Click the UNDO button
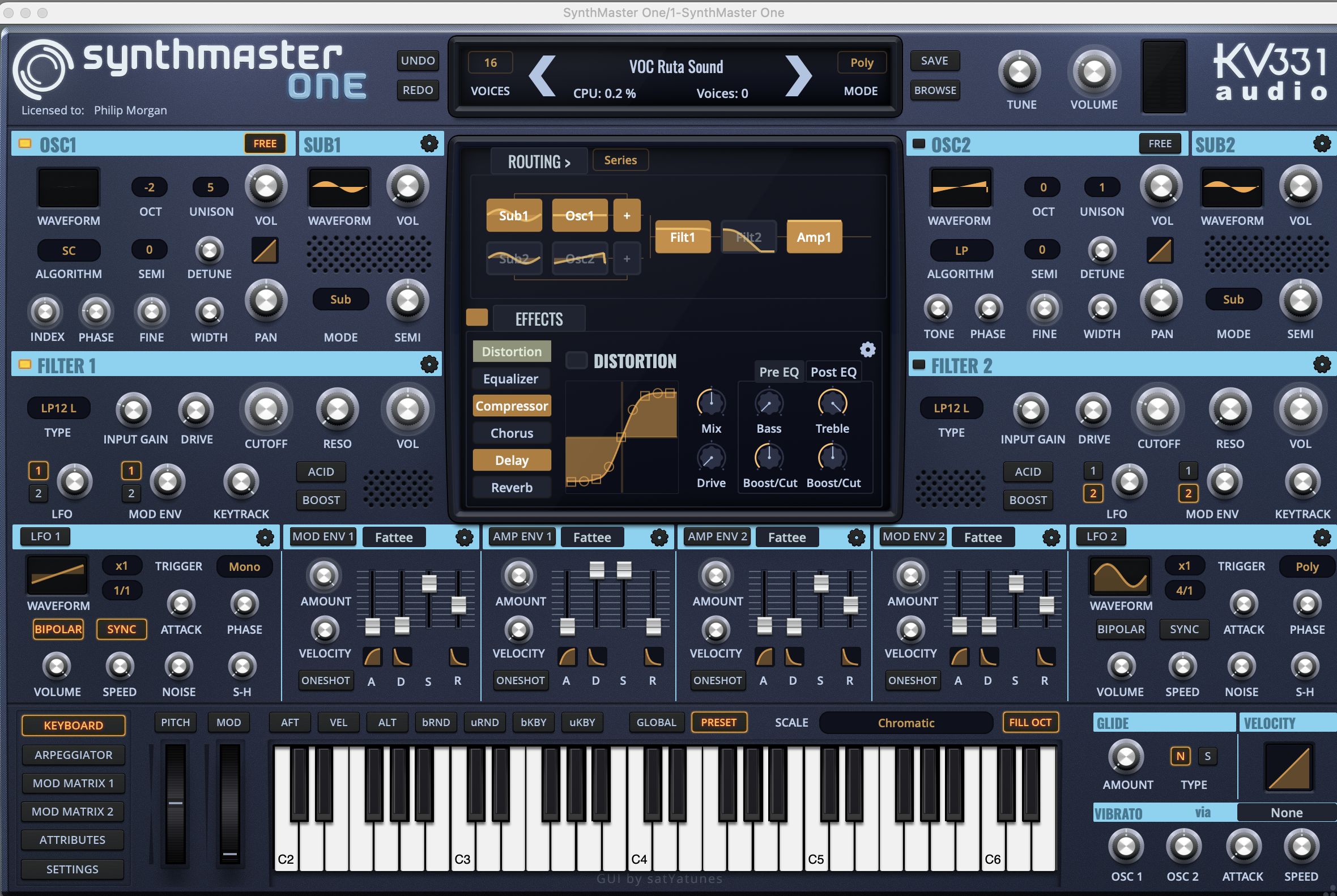 [418, 61]
